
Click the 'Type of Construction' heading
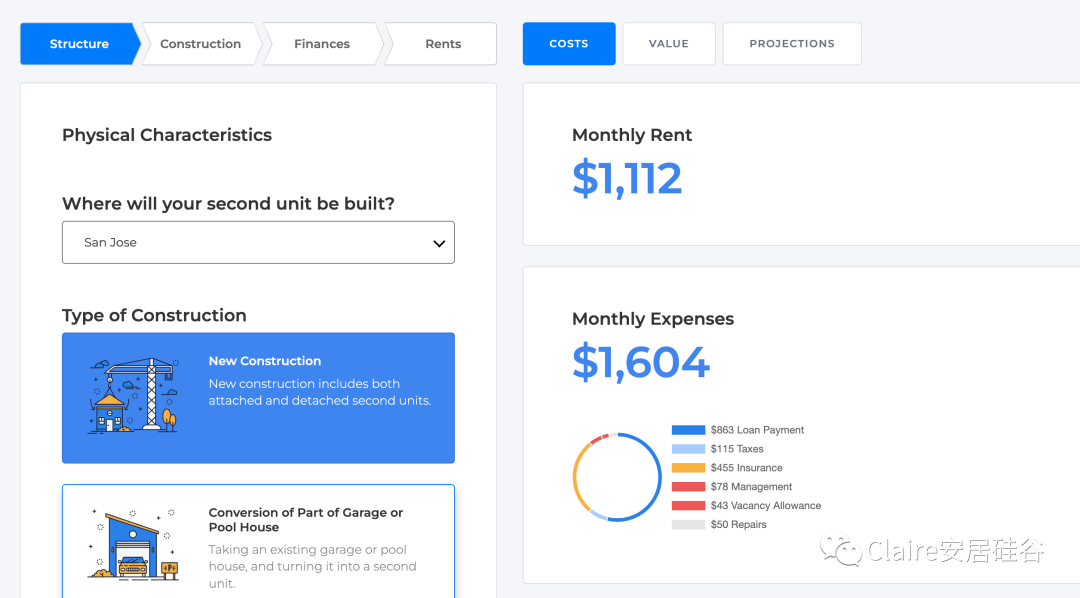coord(154,316)
